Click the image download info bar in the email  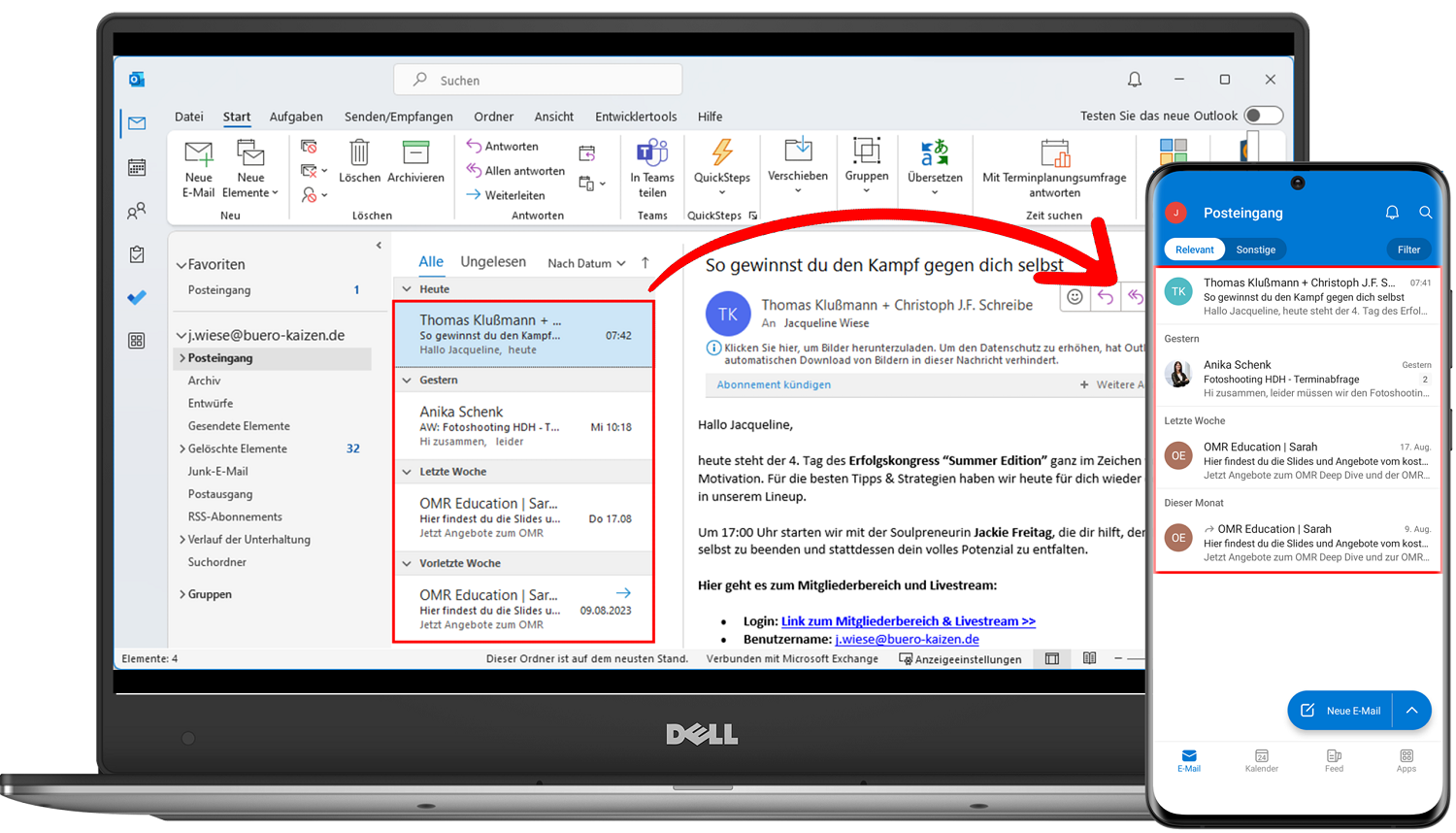point(926,353)
